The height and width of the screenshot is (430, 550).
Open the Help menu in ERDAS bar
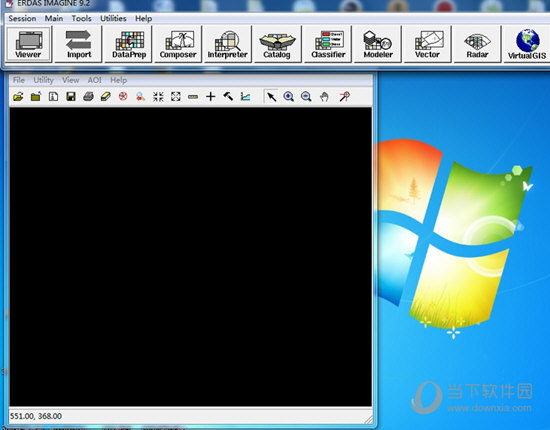coord(143,19)
